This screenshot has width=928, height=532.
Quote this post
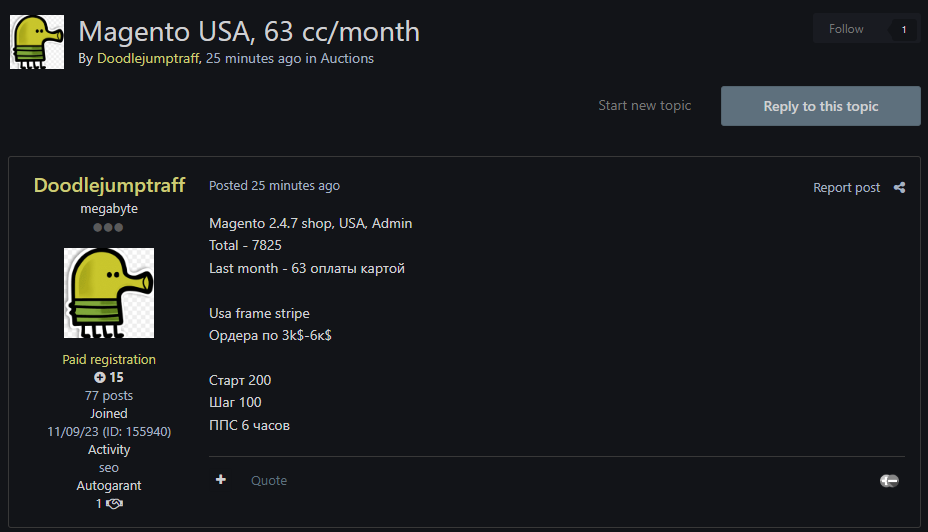click(x=269, y=481)
